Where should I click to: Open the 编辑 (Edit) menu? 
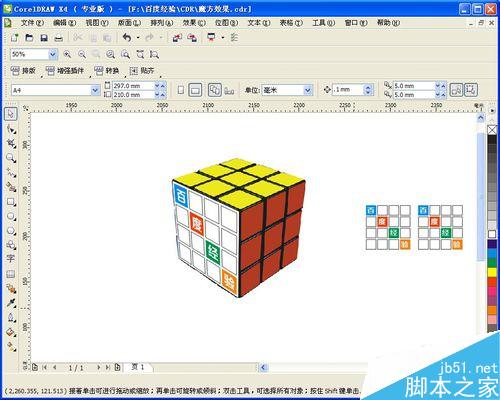coord(64,23)
